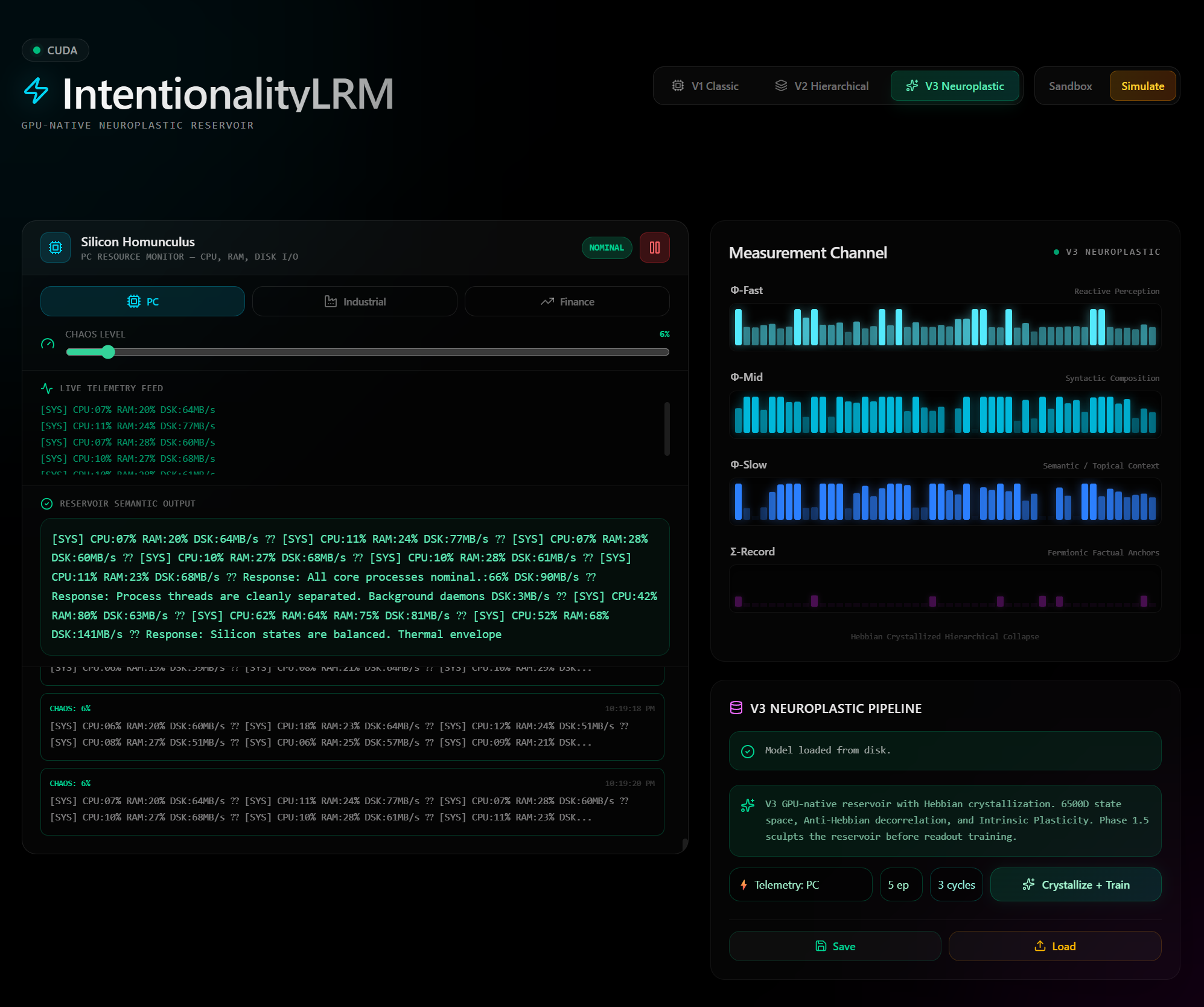The height and width of the screenshot is (1007, 1204).
Task: Click the lightning bolt logo icon
Action: [x=36, y=91]
